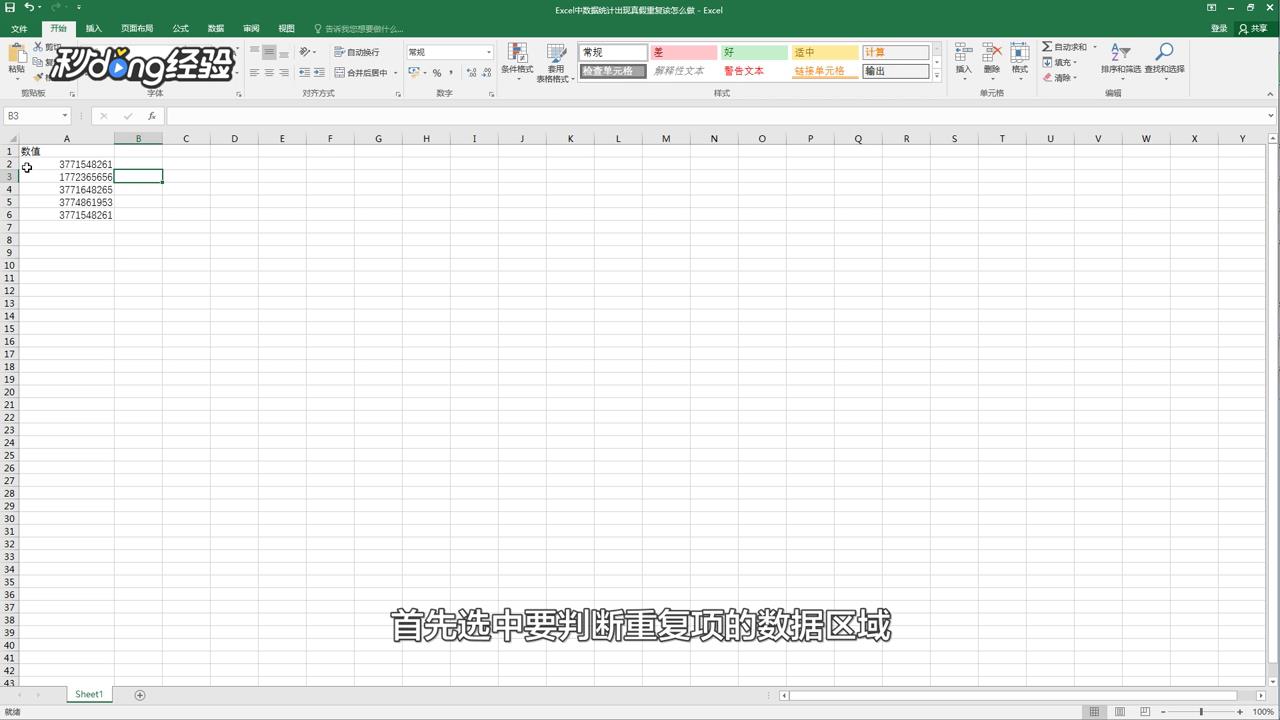Open the File (文件) tab
This screenshot has width=1280, height=720.
[19, 29]
